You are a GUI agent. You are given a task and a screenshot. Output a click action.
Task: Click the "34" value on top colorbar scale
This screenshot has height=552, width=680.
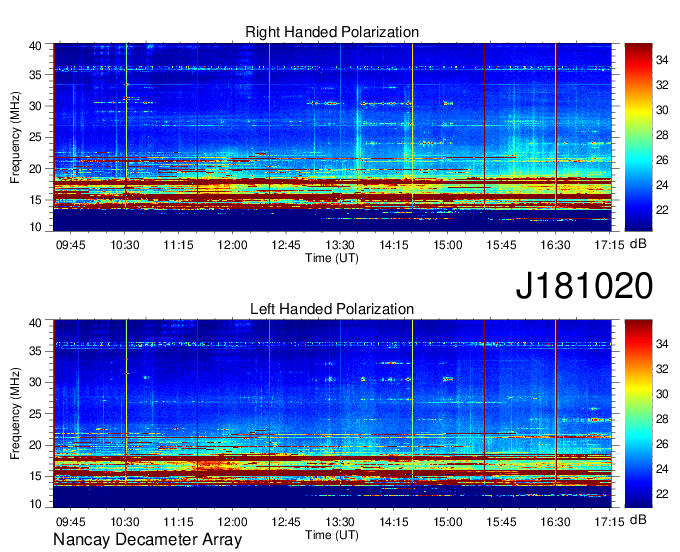(x=662, y=60)
